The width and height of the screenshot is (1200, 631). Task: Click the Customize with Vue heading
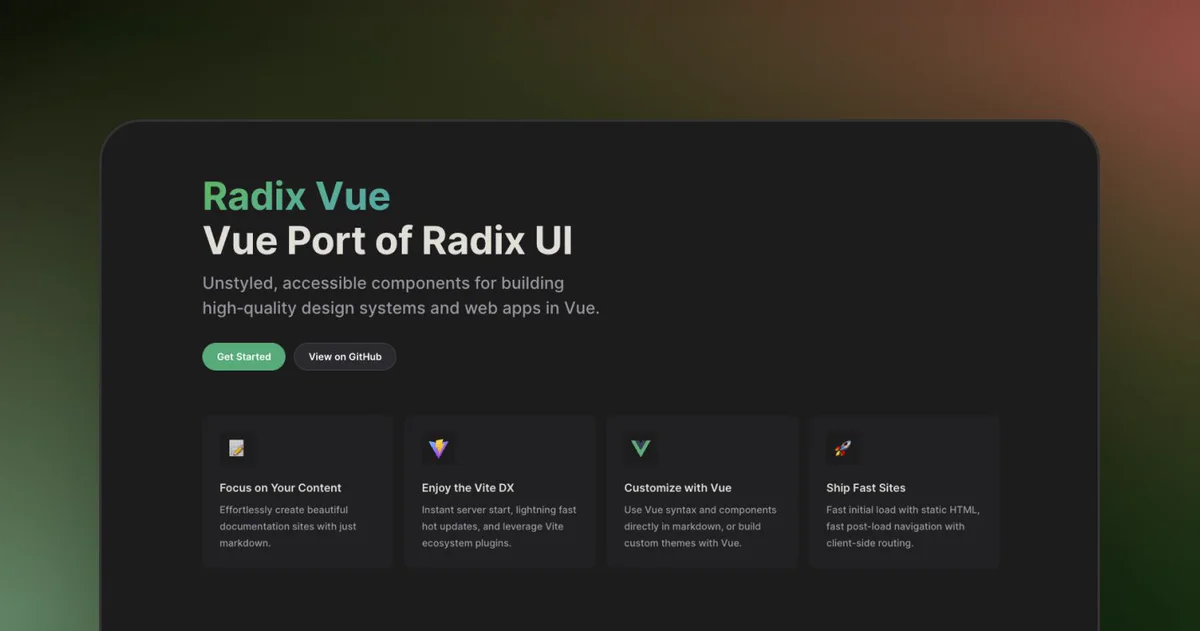678,488
